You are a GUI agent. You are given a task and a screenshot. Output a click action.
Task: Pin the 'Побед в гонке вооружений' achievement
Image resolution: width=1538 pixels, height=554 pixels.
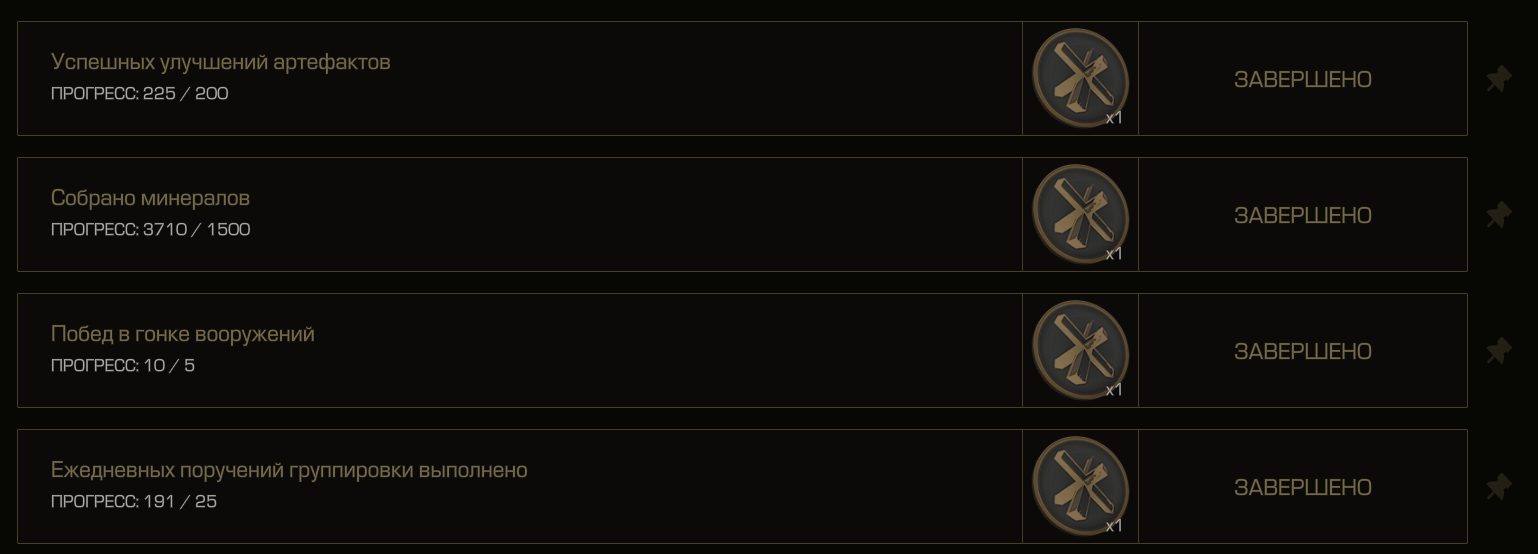pyautogui.click(x=1498, y=351)
